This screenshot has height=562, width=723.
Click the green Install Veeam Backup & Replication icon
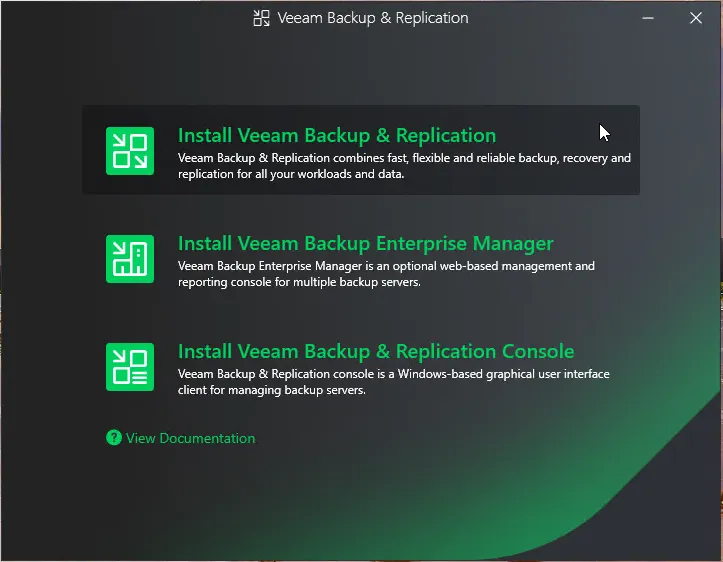click(130, 151)
